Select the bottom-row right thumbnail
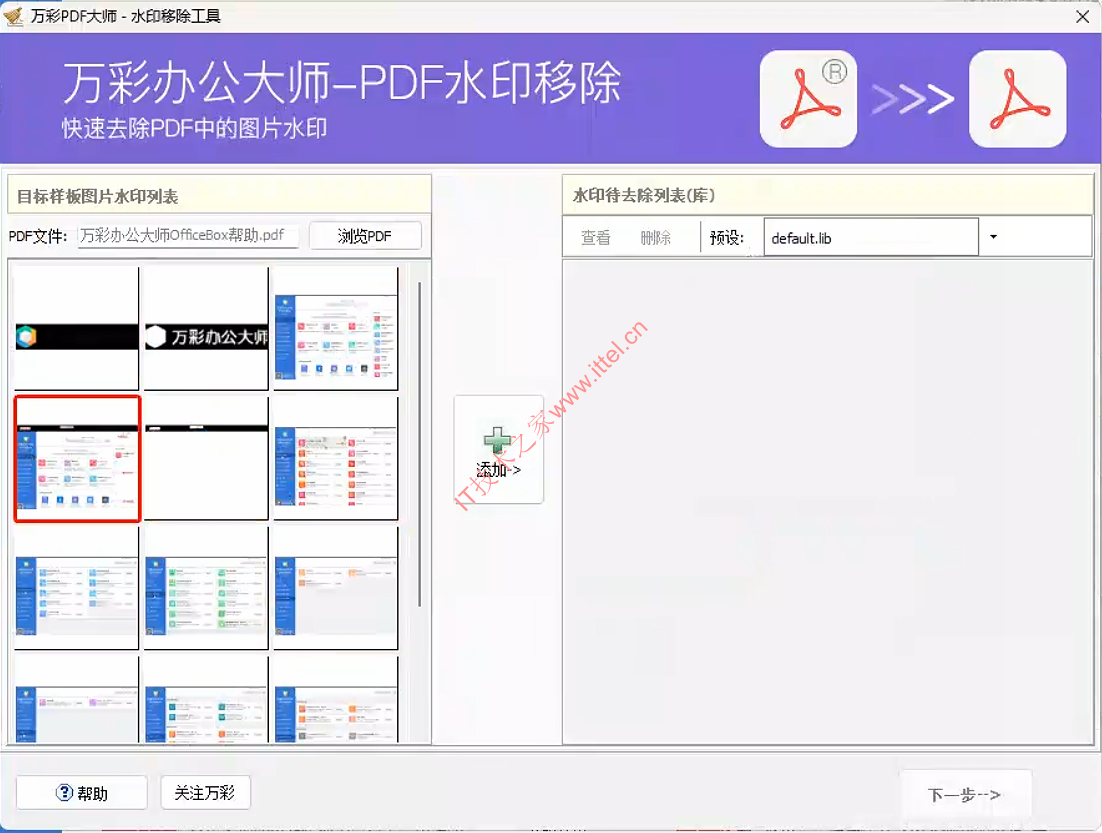The image size is (1102, 833). (336, 700)
